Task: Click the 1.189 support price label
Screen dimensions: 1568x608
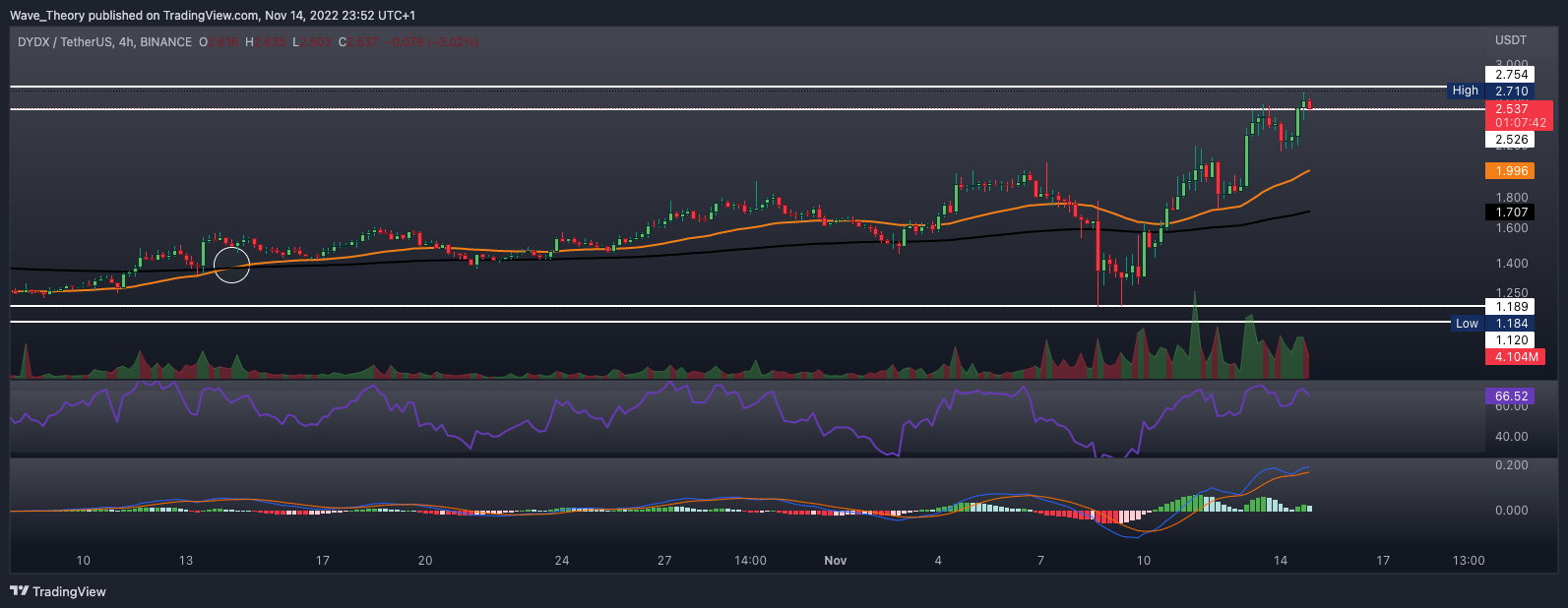Action: coord(1511,307)
